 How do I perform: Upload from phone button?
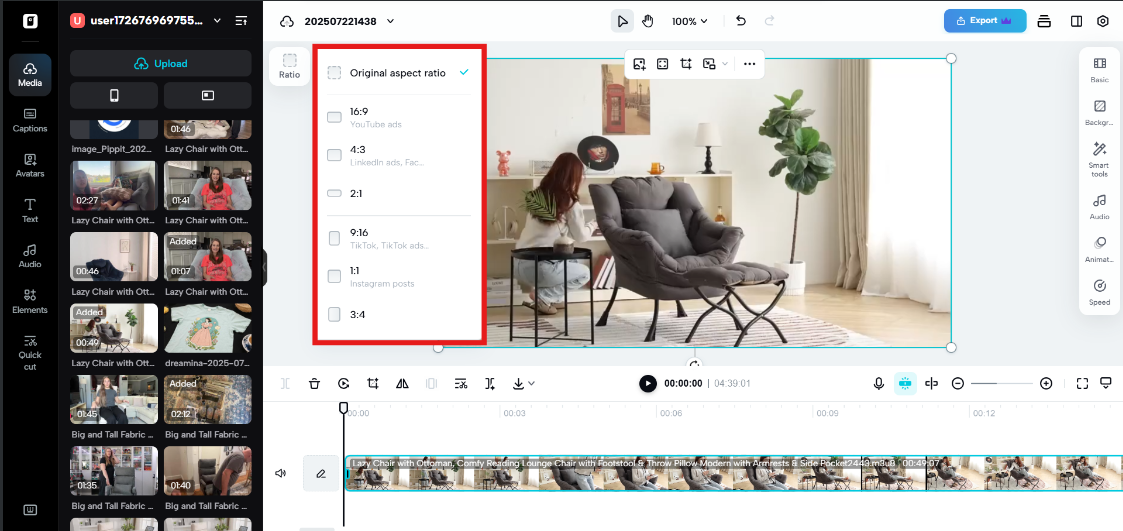[114, 95]
